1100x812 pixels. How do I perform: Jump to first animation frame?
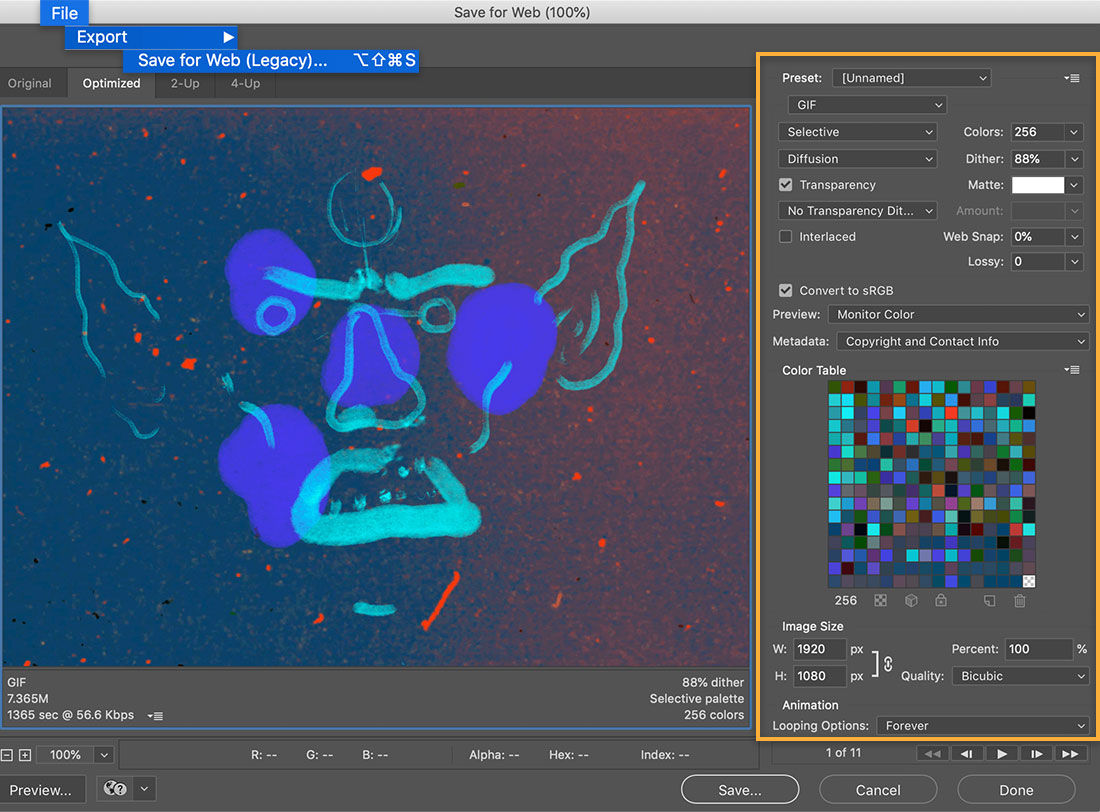932,754
